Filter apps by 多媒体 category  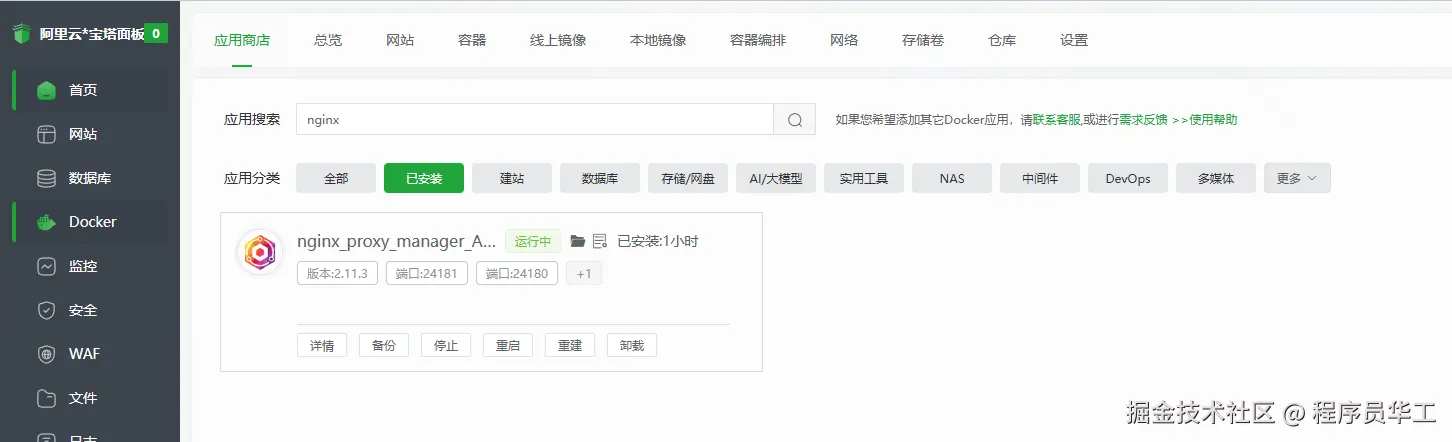[1216, 178]
